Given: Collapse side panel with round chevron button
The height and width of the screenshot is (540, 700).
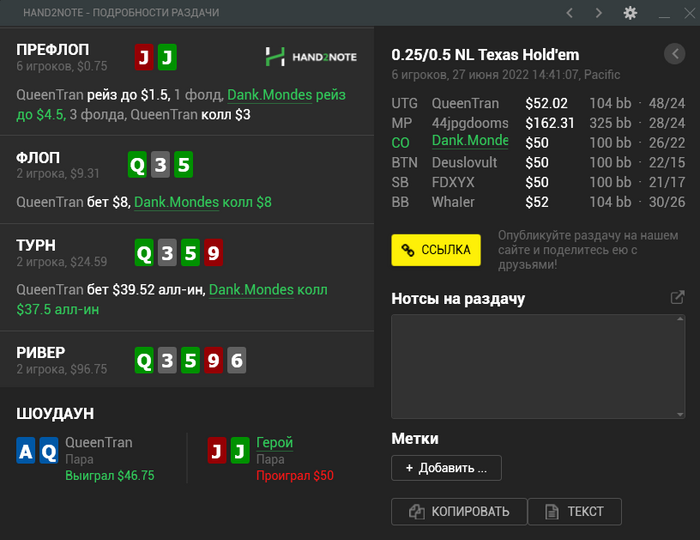Looking at the screenshot, I should [675, 54].
